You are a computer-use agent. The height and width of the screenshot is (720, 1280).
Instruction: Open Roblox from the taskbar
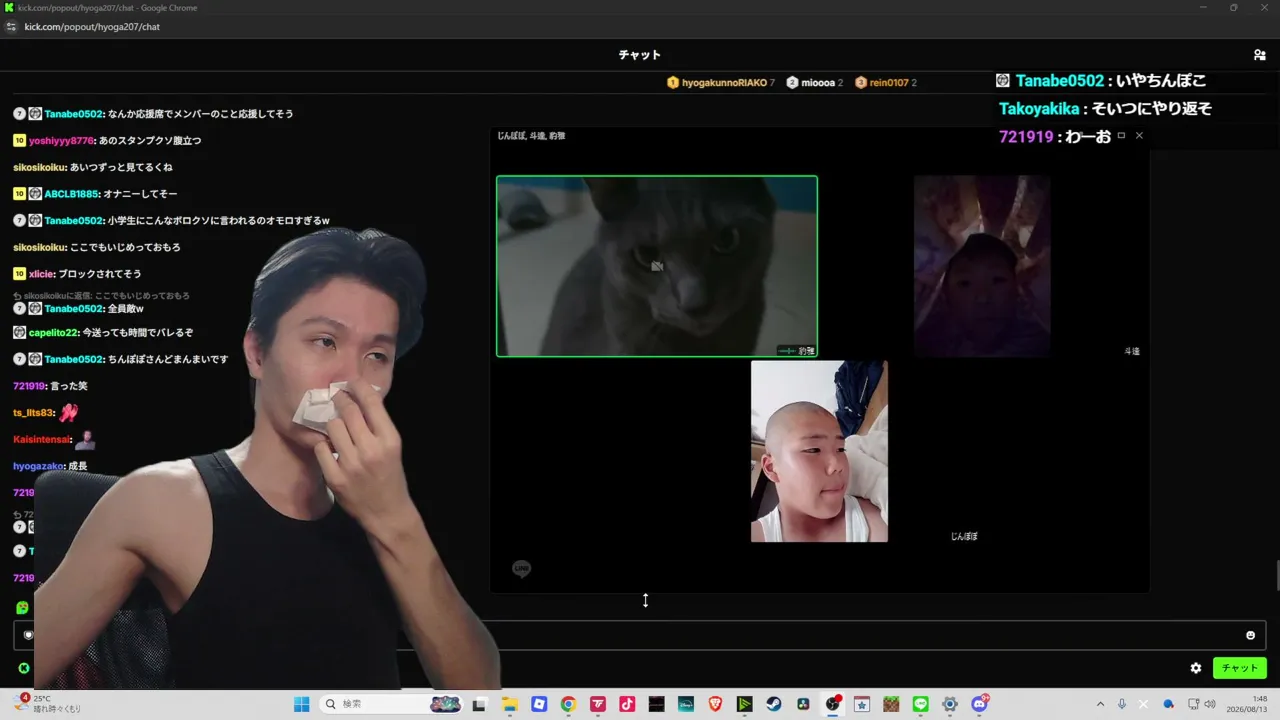point(539,704)
